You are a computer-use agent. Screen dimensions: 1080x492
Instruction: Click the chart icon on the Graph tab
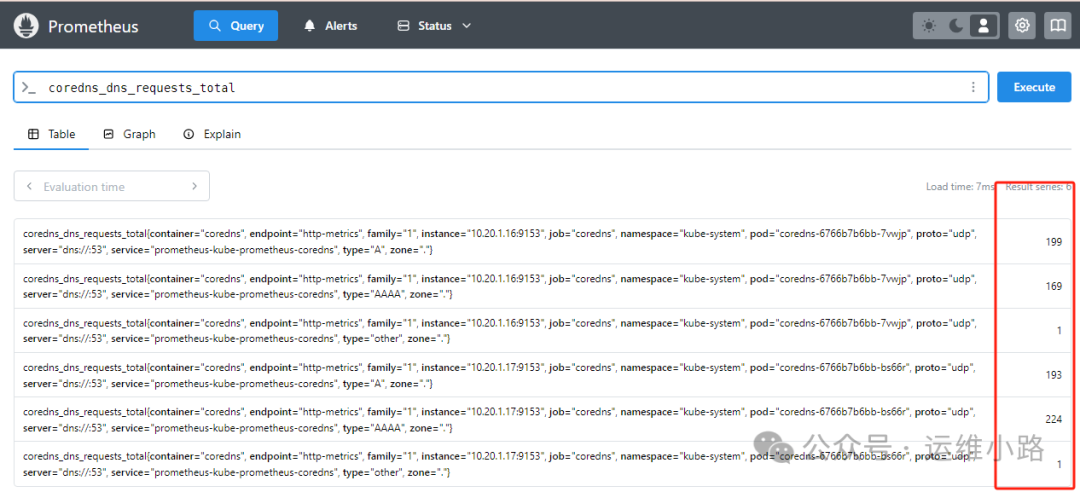click(108, 134)
